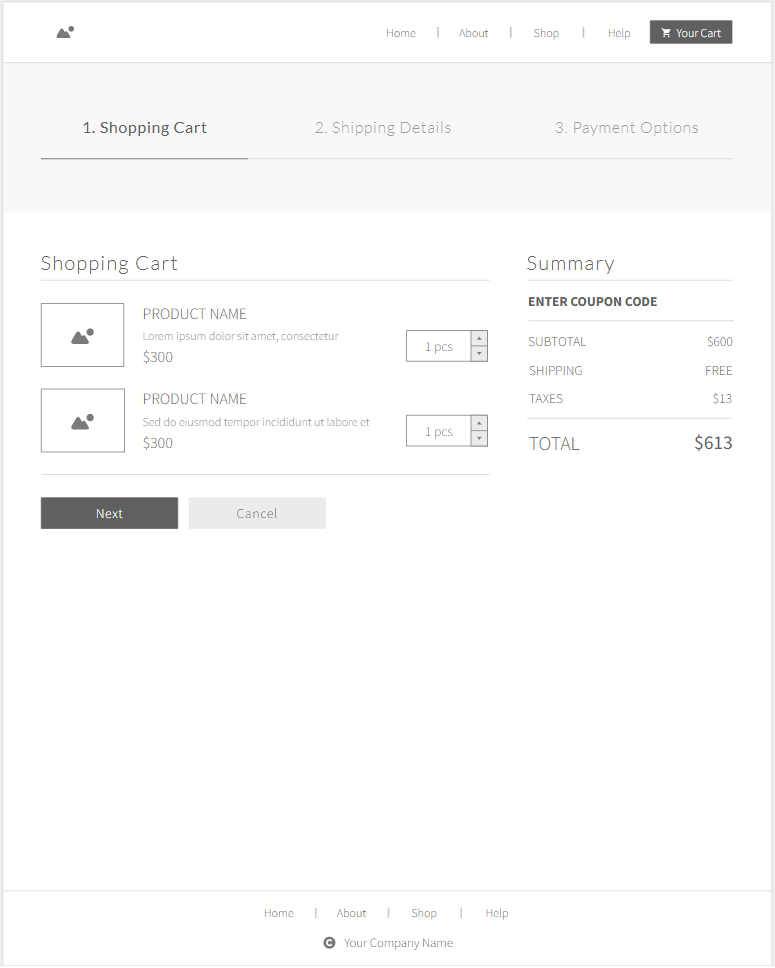This screenshot has height=968, width=775.
Task: Increase quantity of the Lorem ipsum product
Action: [x=479, y=338]
